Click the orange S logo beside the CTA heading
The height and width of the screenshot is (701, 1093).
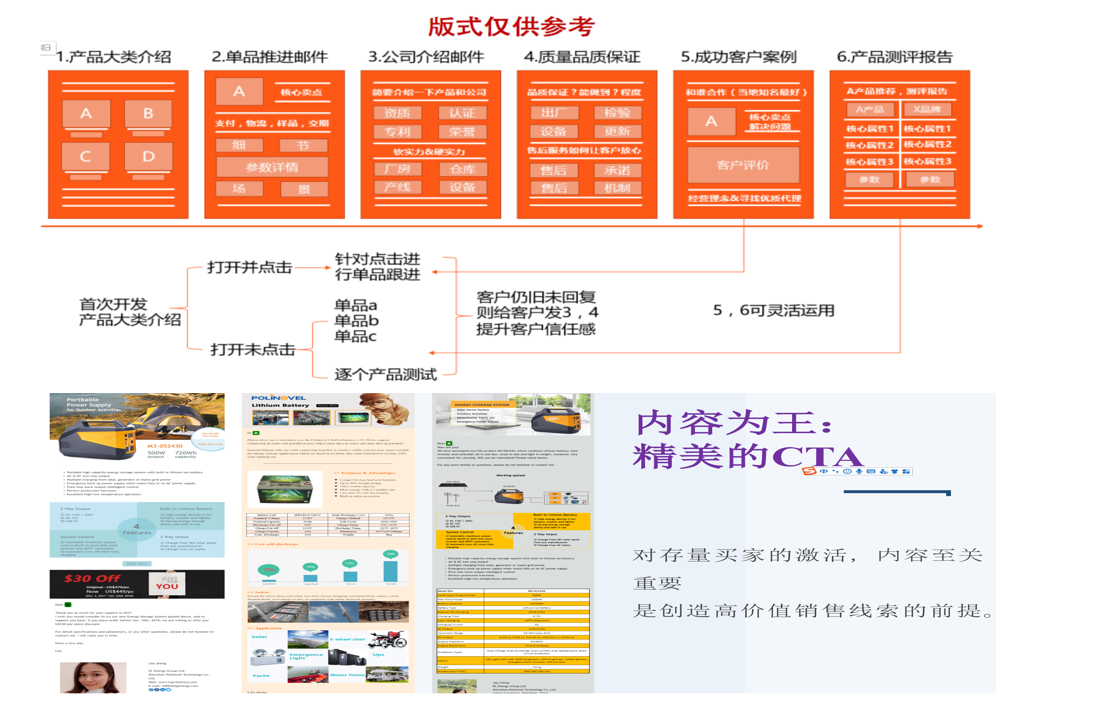(x=807, y=471)
